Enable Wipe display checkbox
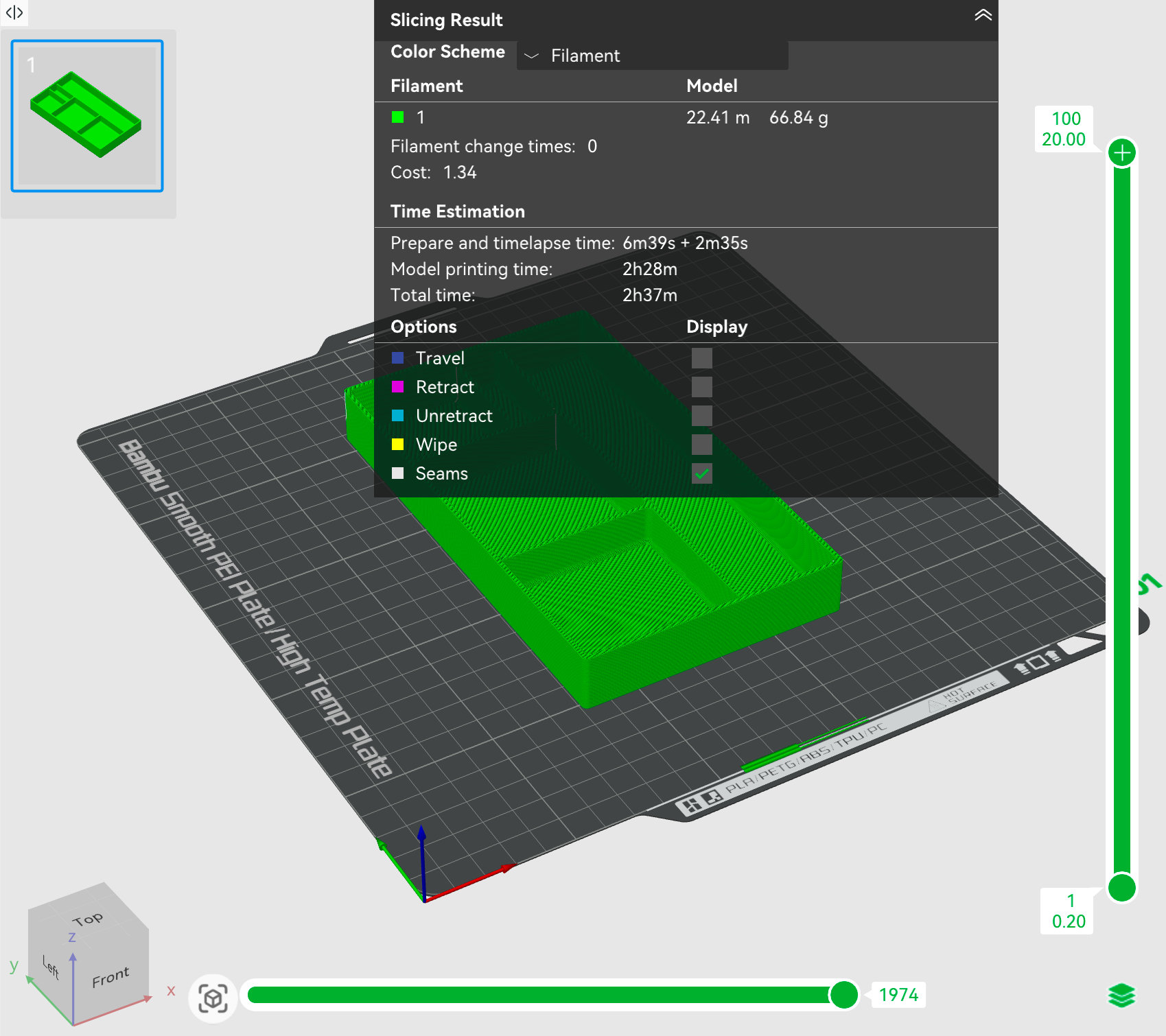This screenshot has width=1166, height=1036. 701,445
